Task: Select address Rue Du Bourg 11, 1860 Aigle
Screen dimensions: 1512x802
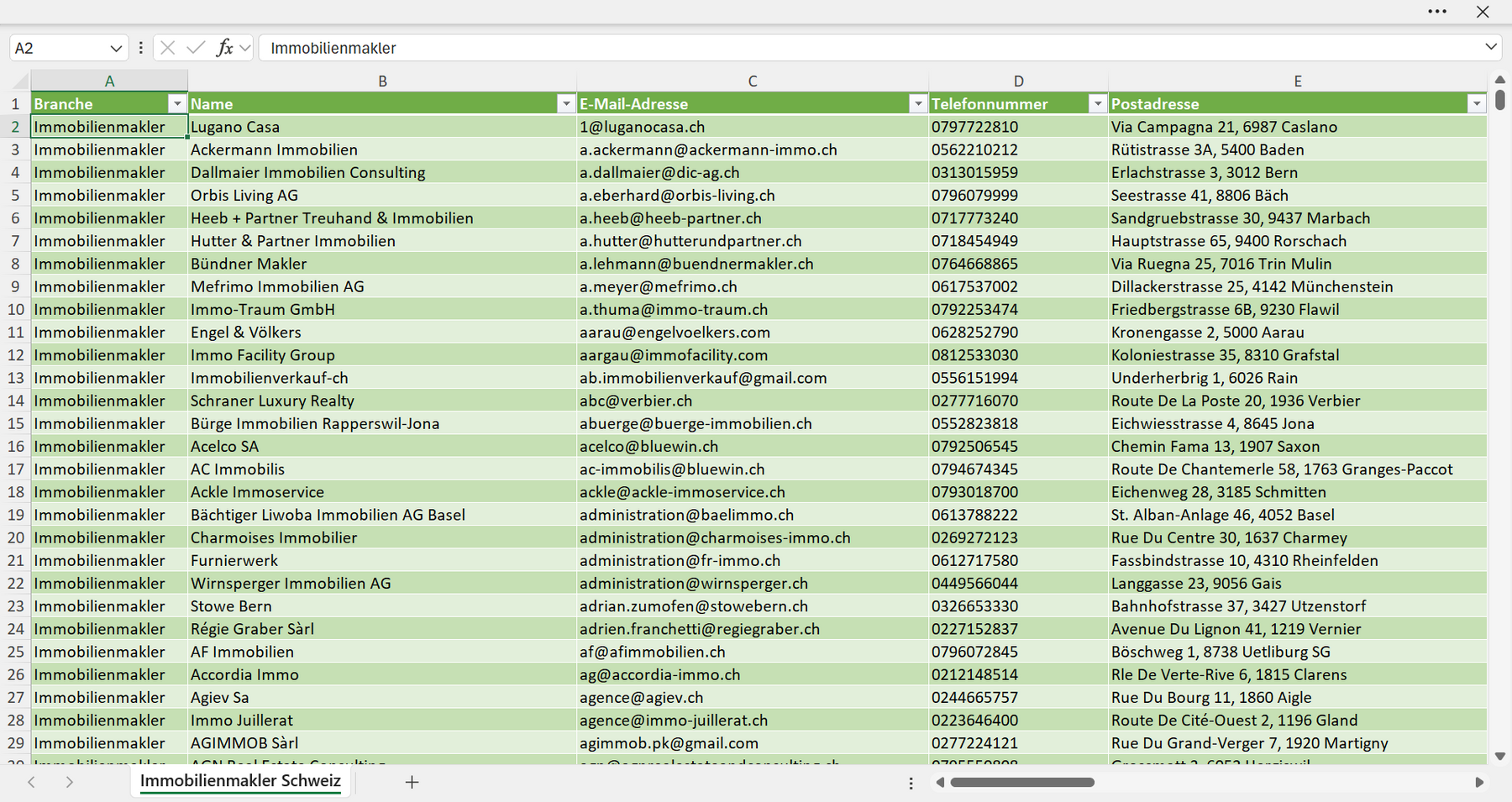Action: click(1298, 697)
